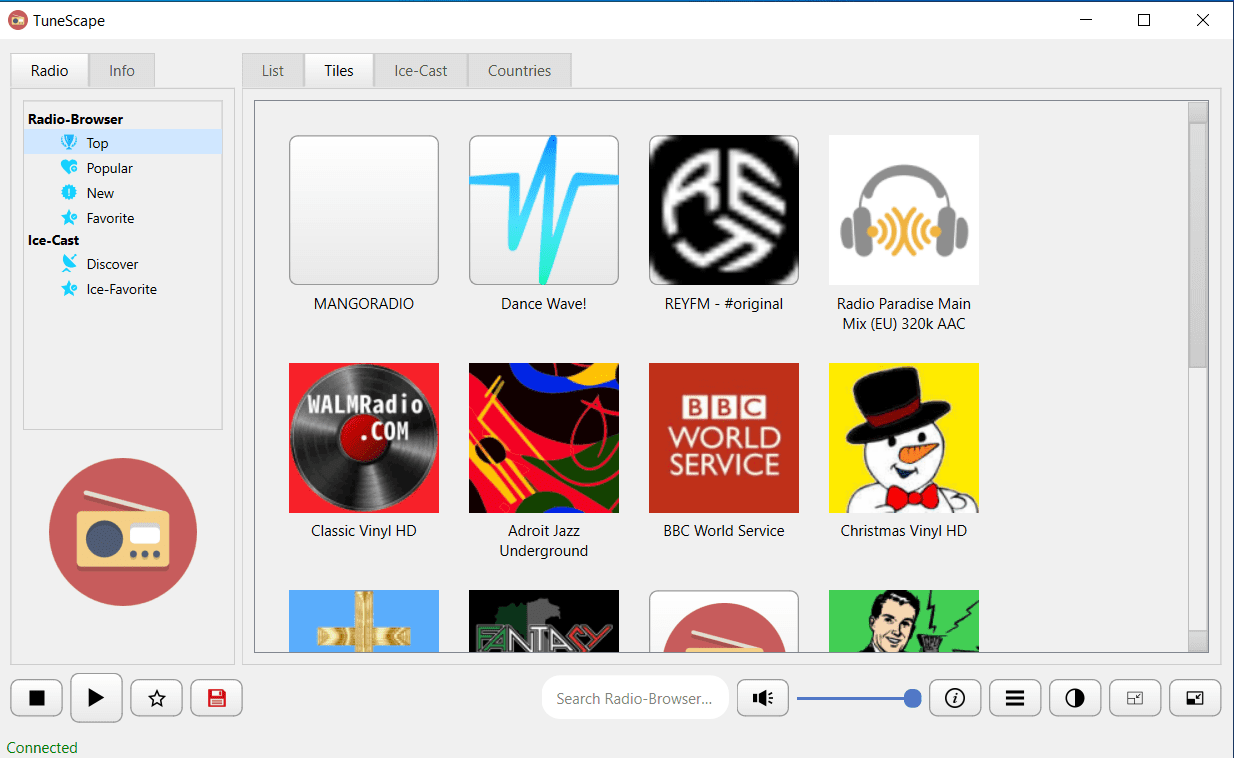Screen dimensions: 1234x758
Task: Open the Countries tab
Action: click(x=520, y=70)
